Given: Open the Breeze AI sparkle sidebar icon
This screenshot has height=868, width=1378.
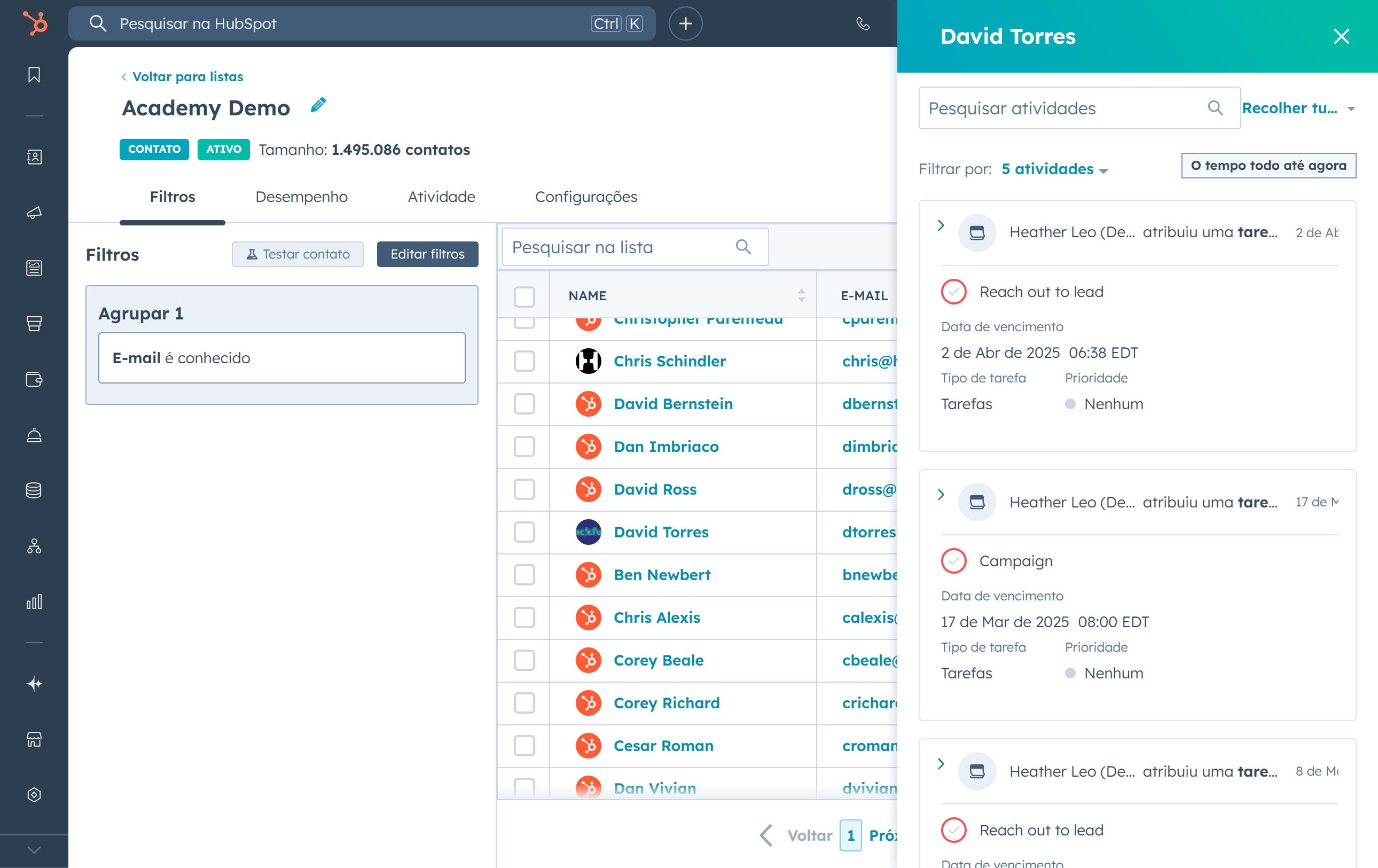Looking at the screenshot, I should 34,684.
